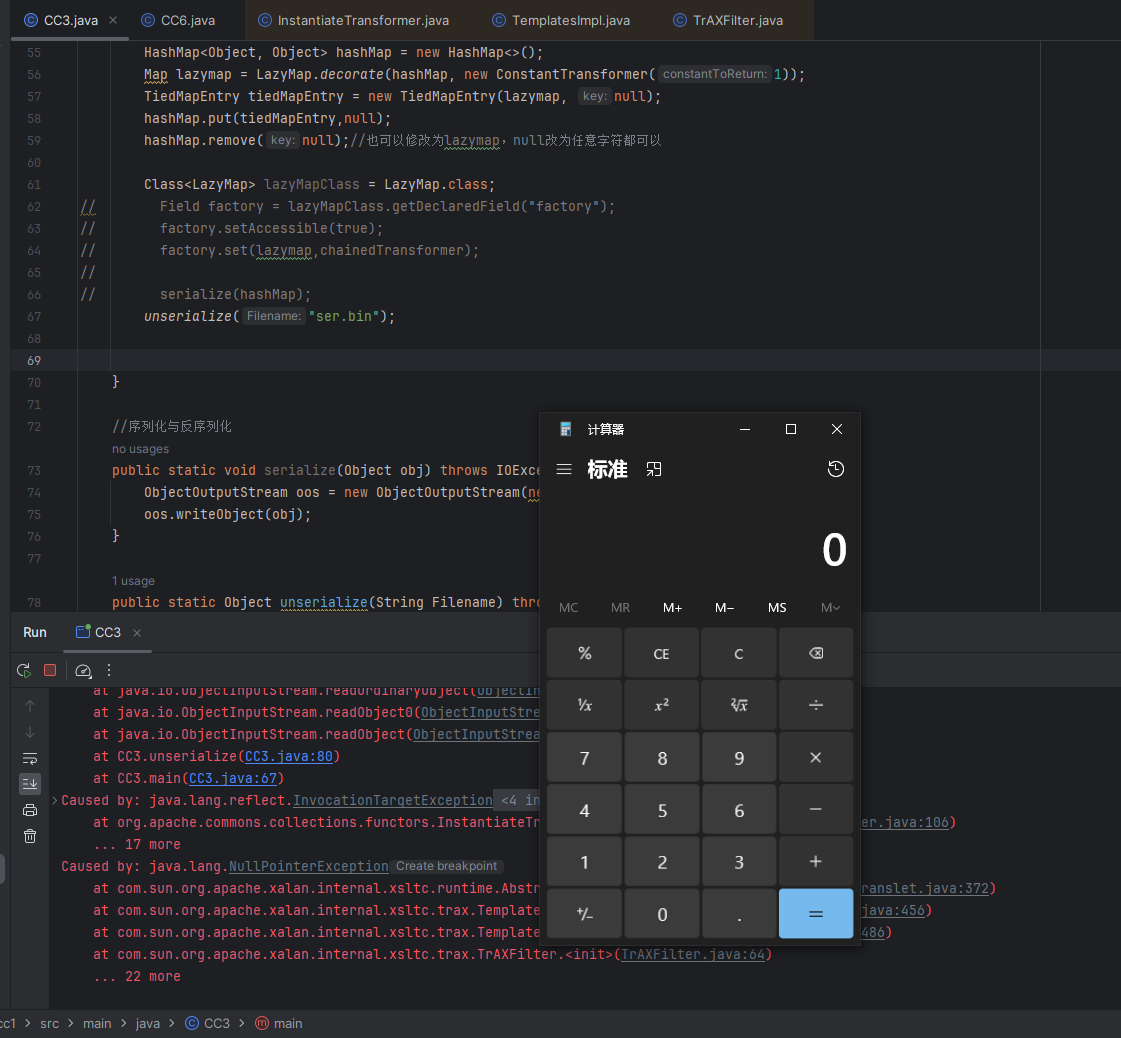Viewport: 1121px width, 1038px height.
Task: Click the 'java' folder breadcrumb
Action: 148,1024
